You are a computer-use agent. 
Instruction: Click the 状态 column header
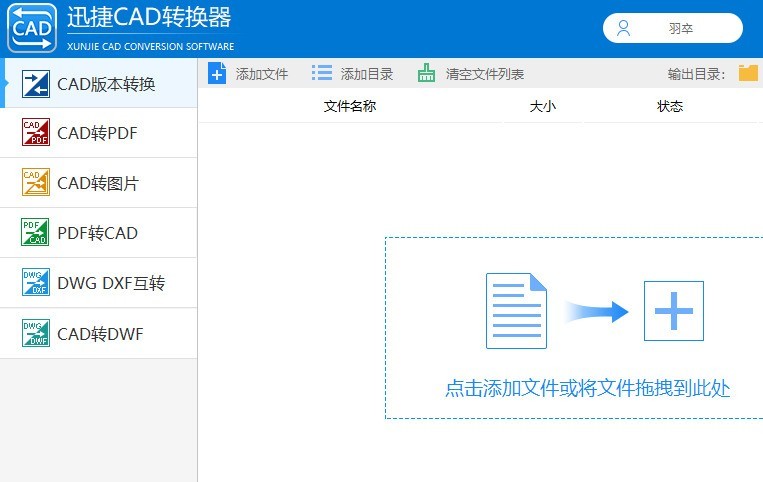(x=670, y=106)
